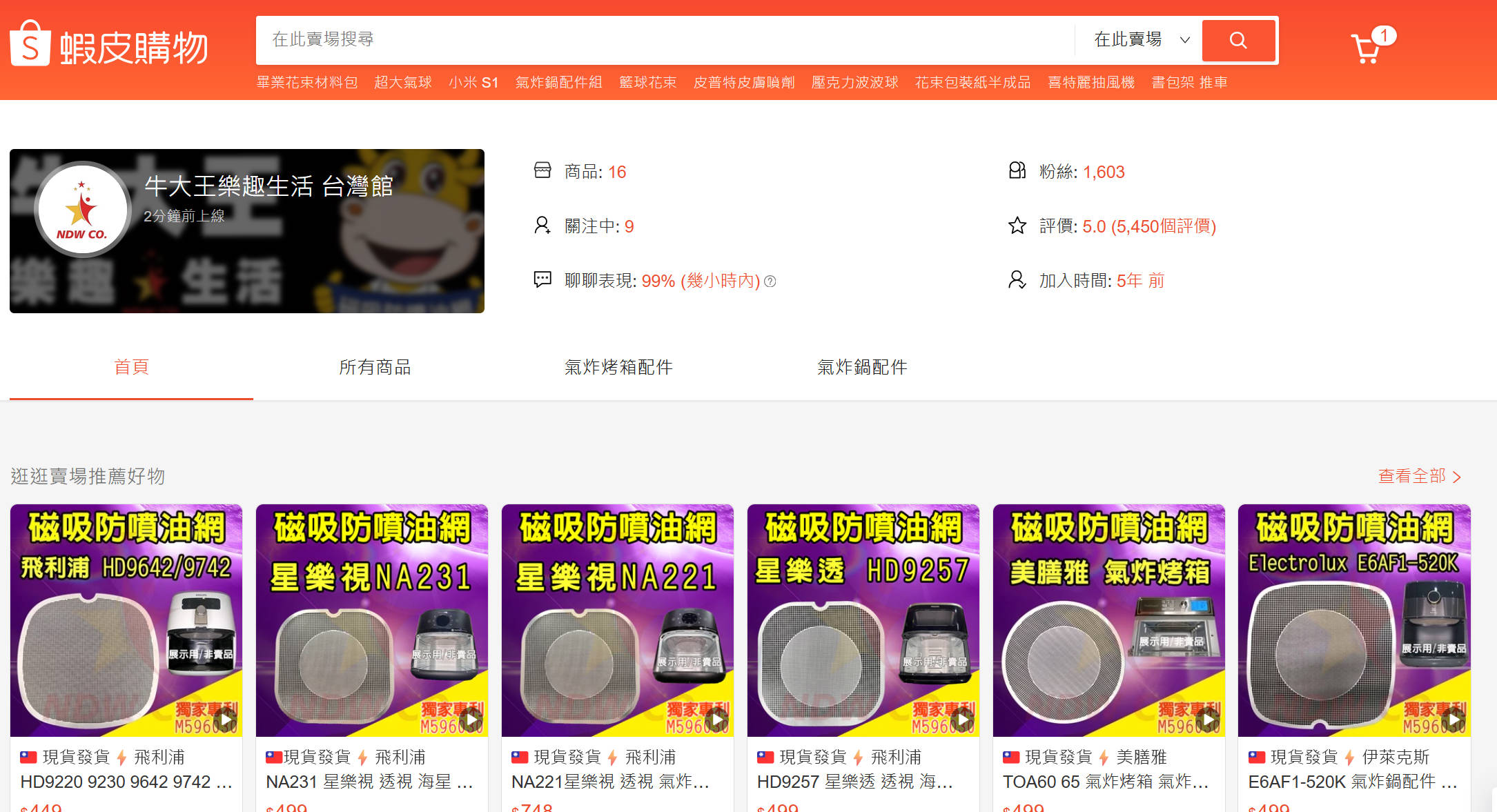This screenshot has width=1497, height=812.
Task: Select the 氣炸鍋配件 tab
Action: (862, 367)
